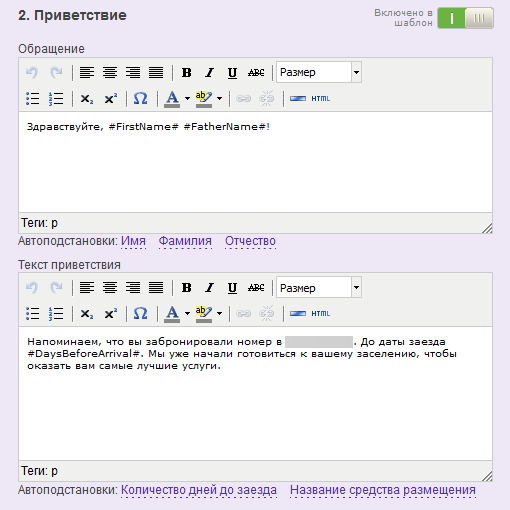Open text color arrow in Обращение editor
The width and height of the screenshot is (510, 510).
[x=187, y=98]
